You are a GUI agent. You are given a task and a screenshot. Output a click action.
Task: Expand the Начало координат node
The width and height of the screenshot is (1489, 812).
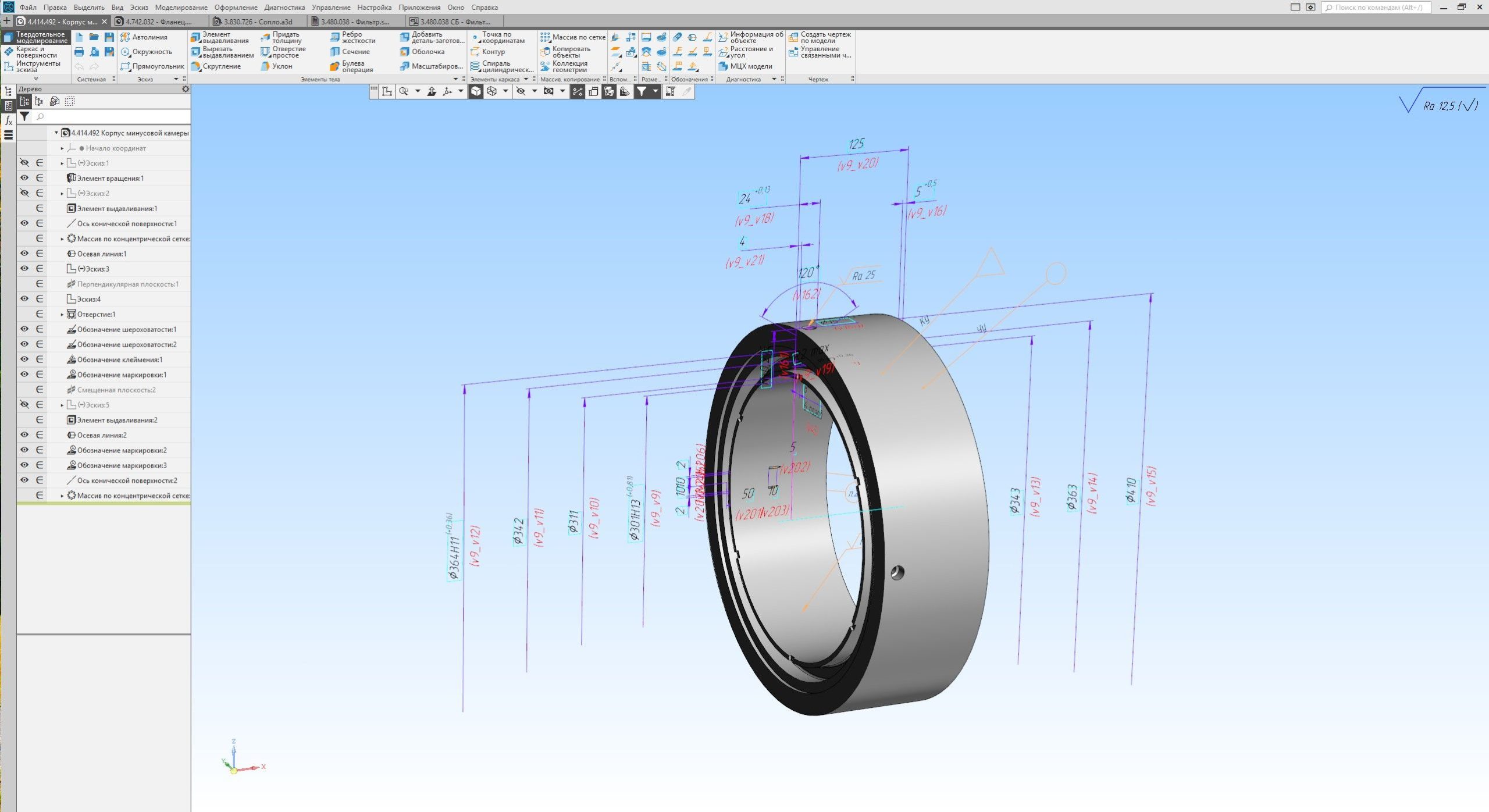coord(62,148)
